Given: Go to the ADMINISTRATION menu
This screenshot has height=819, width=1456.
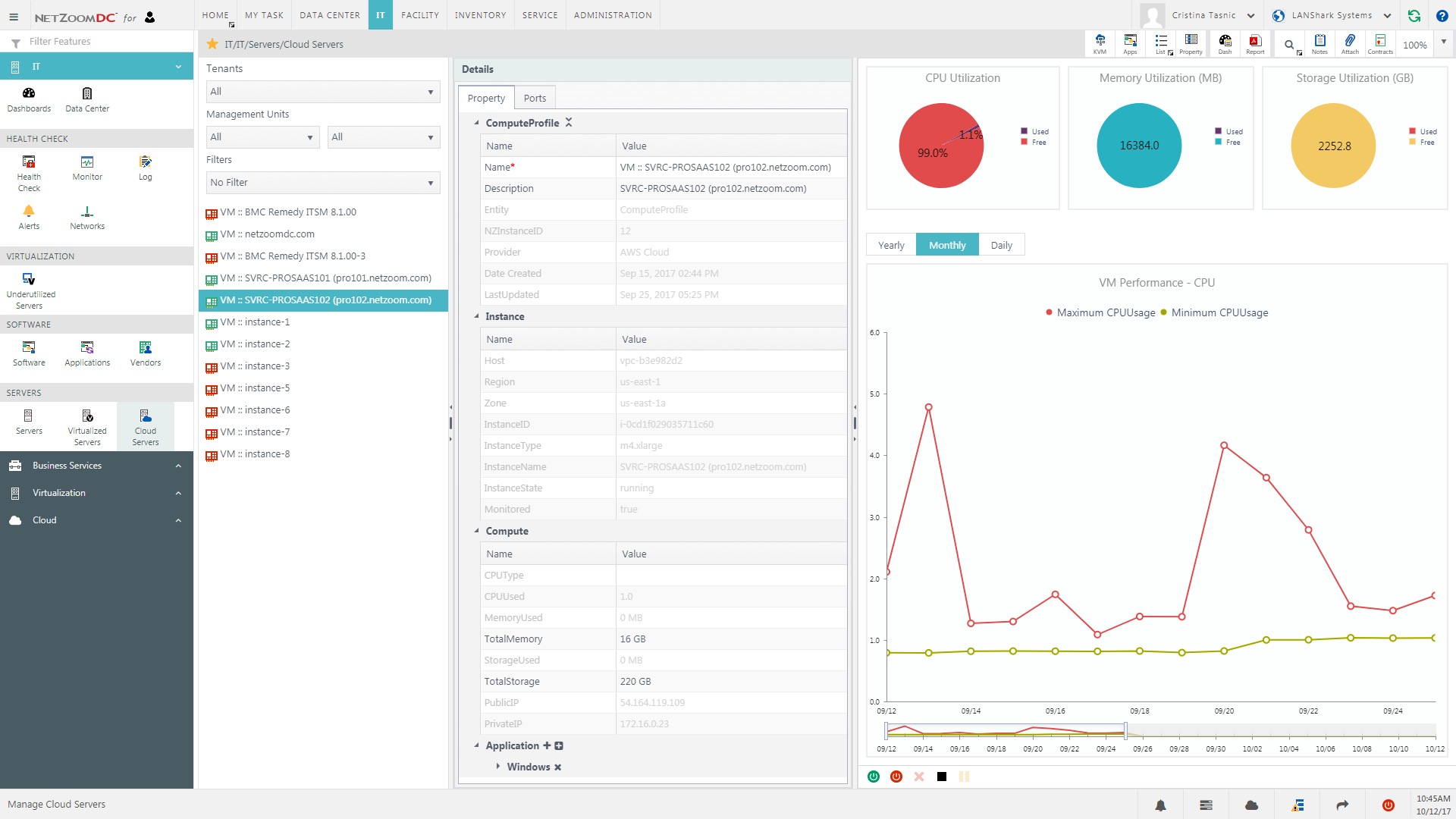Looking at the screenshot, I should (613, 15).
